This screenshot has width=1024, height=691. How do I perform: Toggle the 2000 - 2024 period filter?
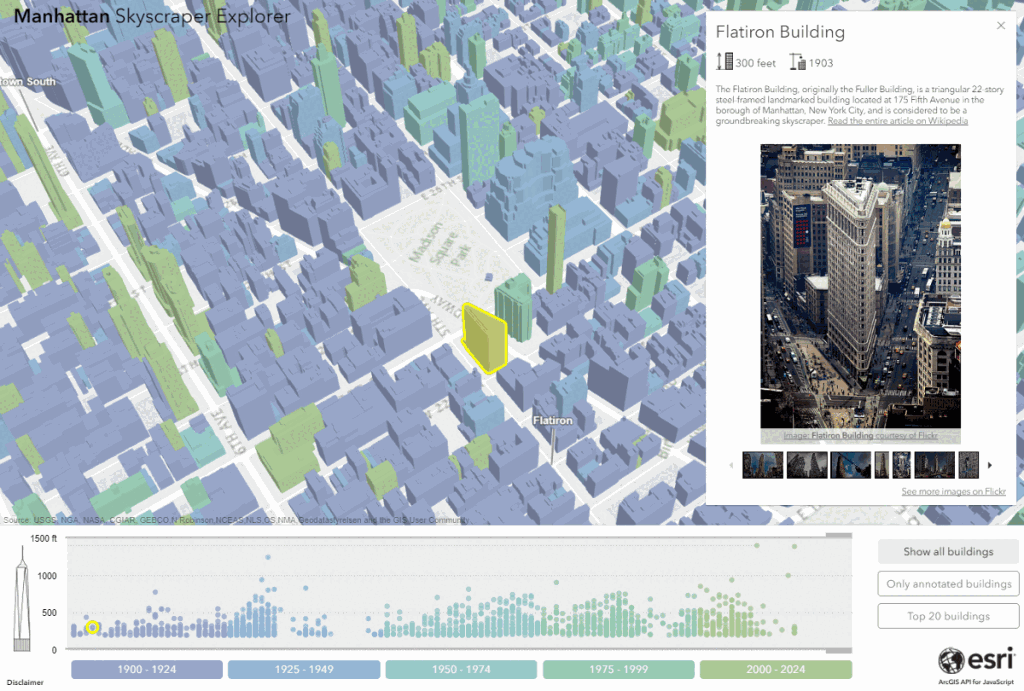[x=776, y=669]
